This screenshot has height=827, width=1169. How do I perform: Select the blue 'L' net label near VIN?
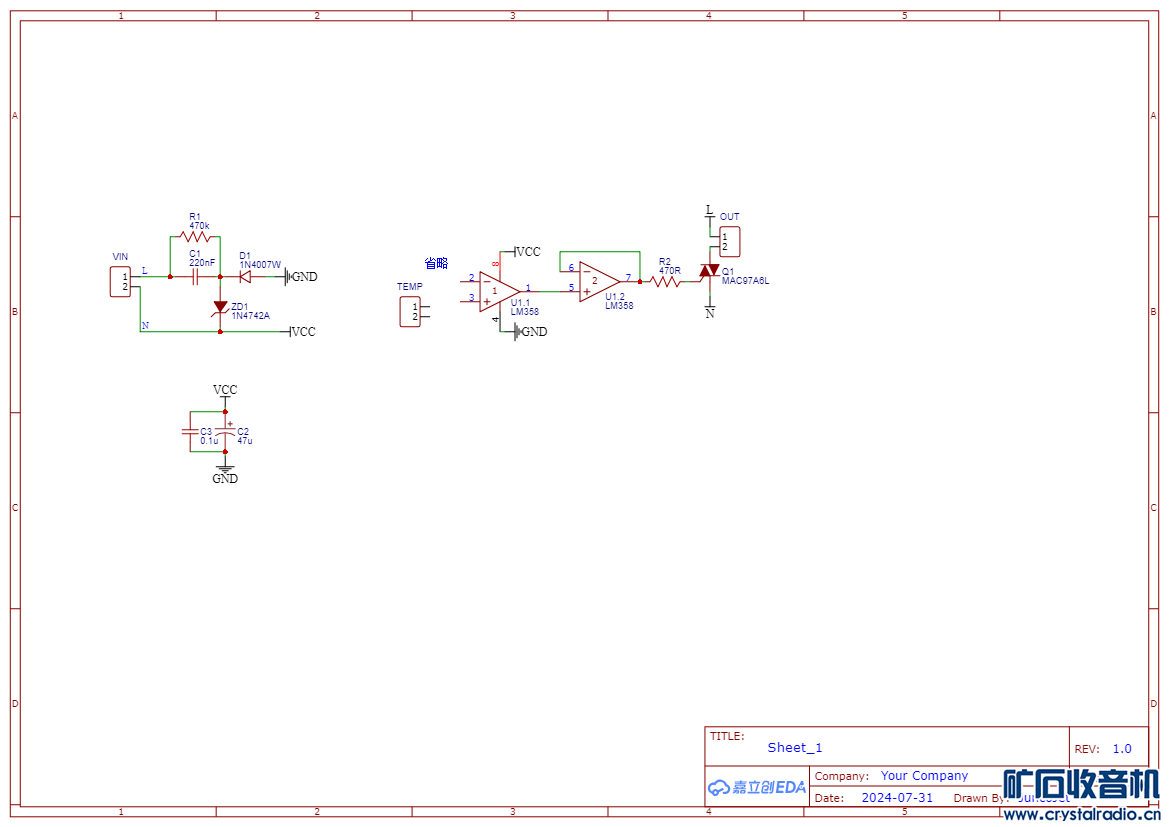(x=145, y=270)
